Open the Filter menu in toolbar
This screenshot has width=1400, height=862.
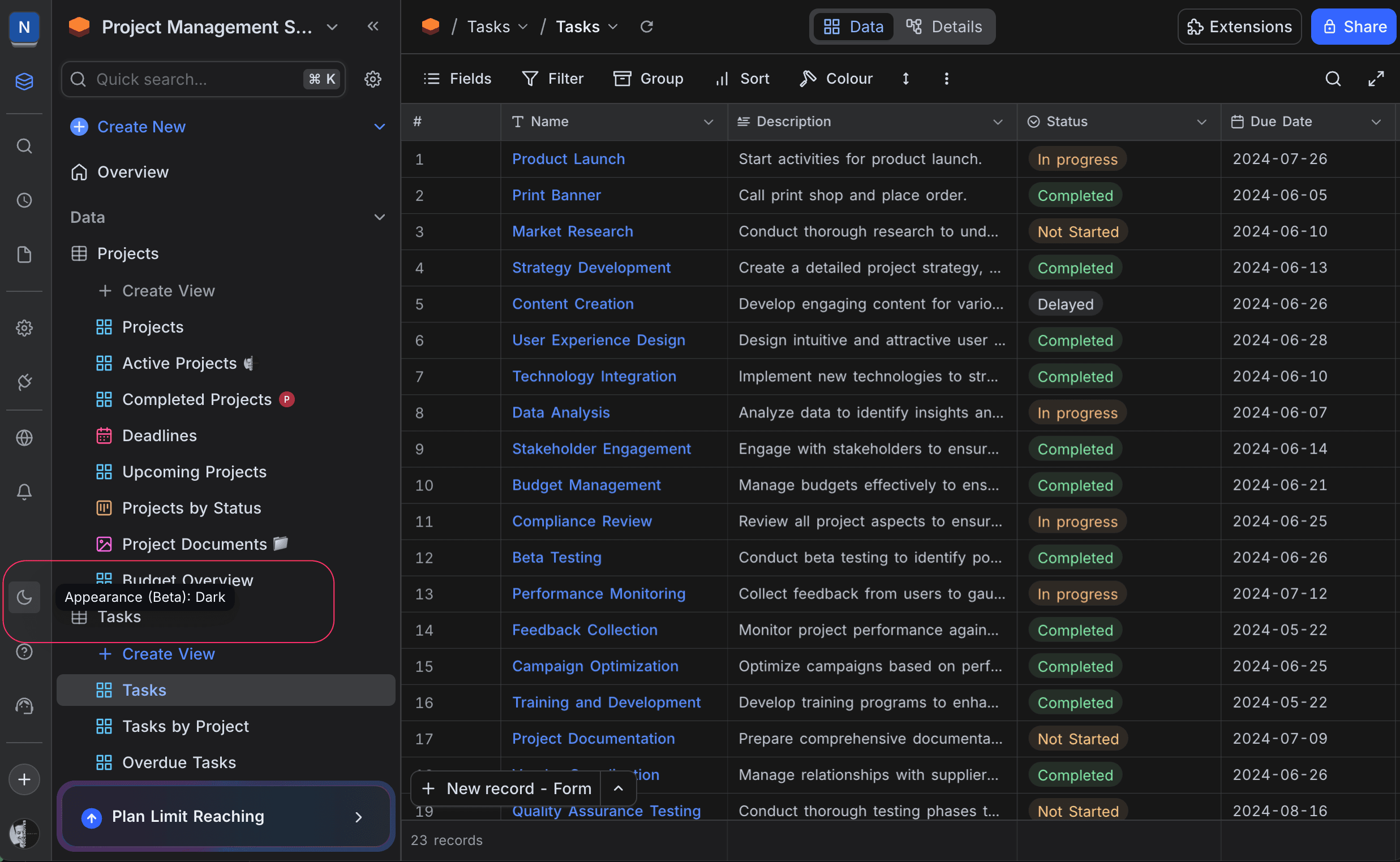552,79
